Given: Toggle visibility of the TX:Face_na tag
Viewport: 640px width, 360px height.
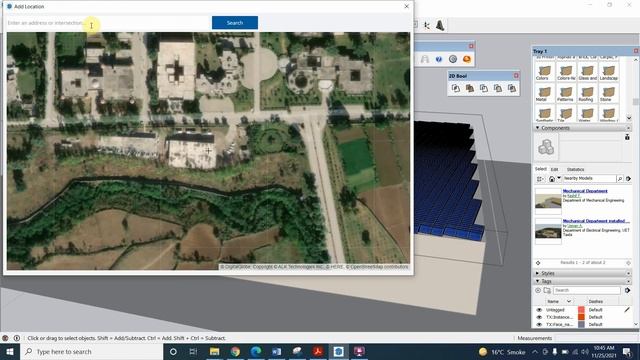Looking at the screenshot, I should [539, 324].
